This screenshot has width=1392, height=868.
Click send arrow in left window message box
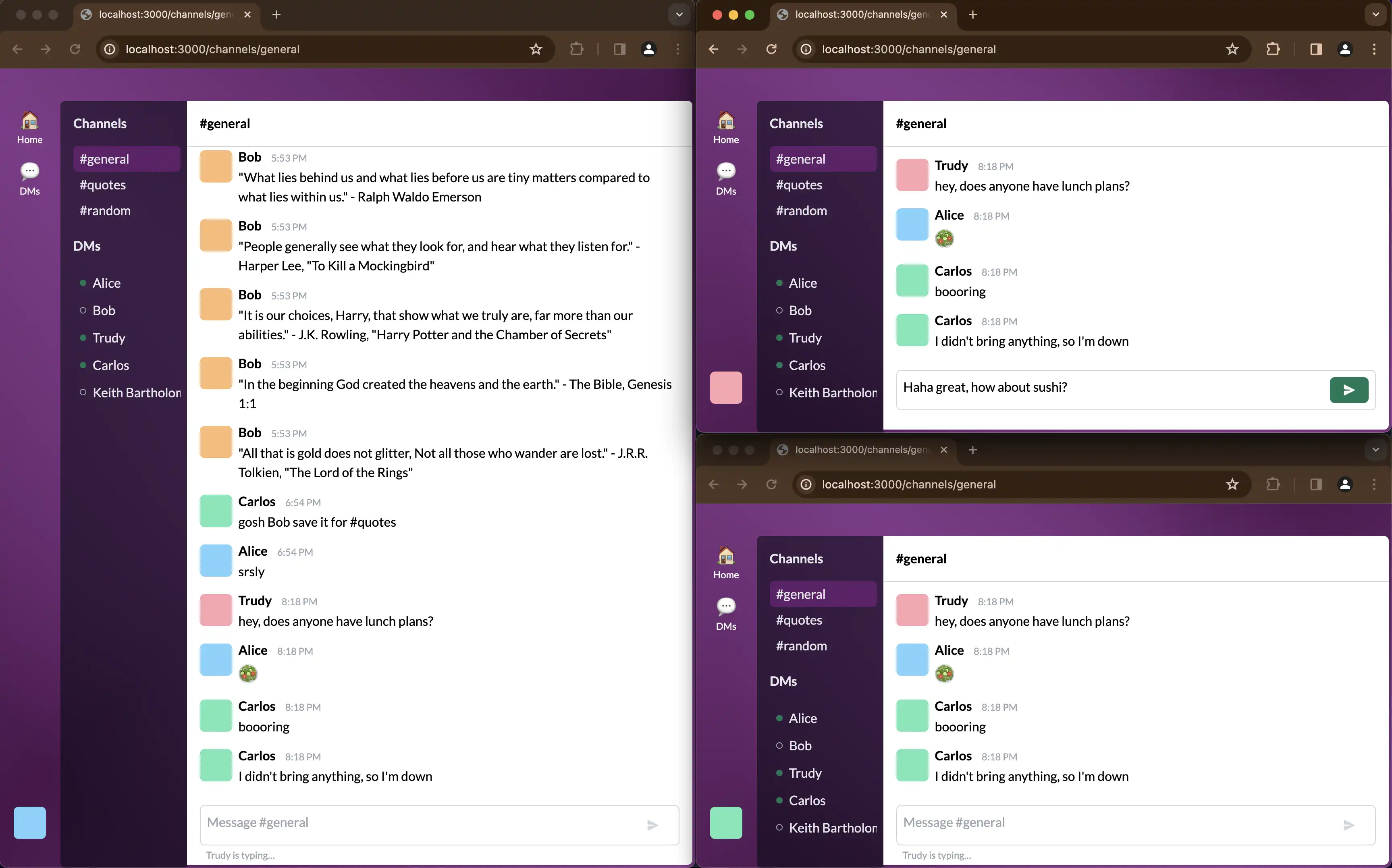(x=652, y=825)
